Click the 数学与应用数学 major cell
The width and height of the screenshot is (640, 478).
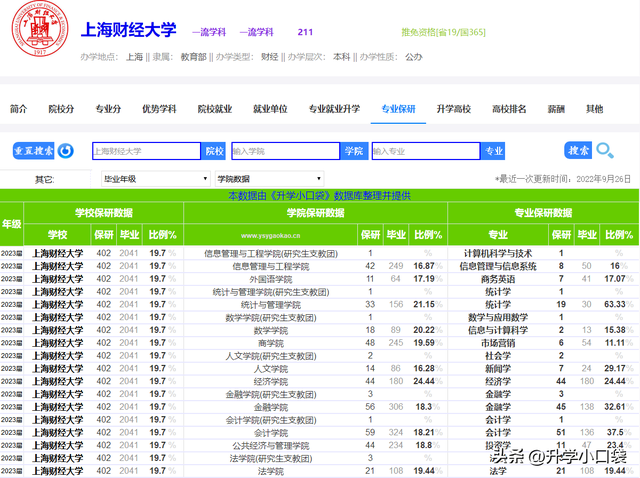click(x=498, y=318)
